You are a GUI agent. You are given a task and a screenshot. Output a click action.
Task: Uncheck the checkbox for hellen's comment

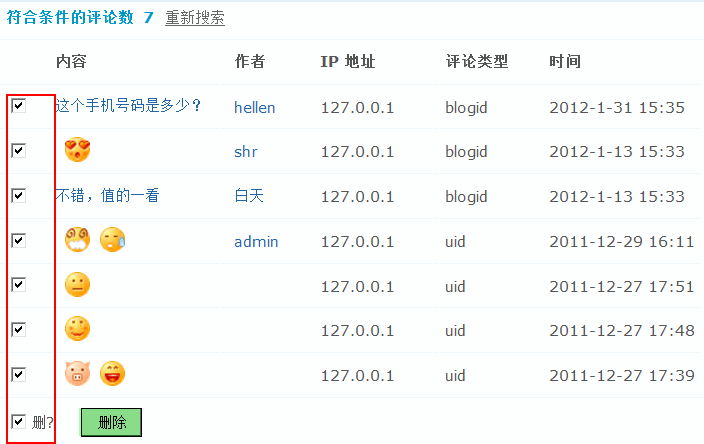click(x=18, y=106)
